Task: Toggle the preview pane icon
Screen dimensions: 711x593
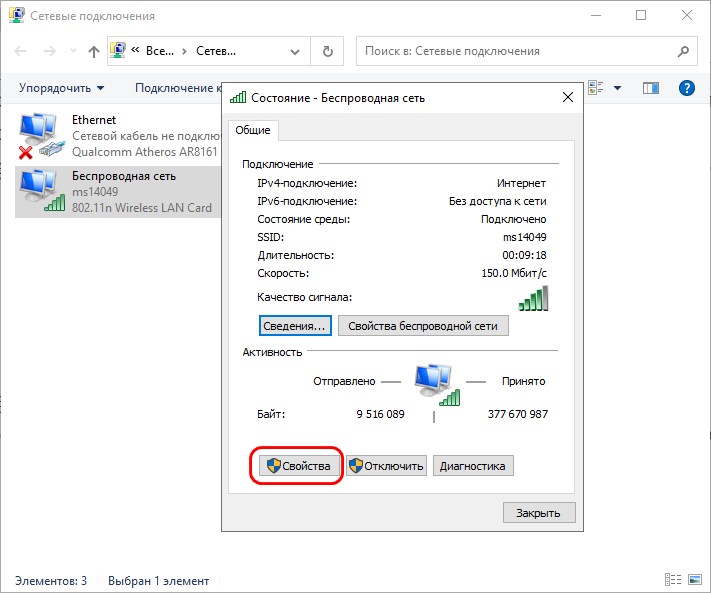Action: (x=651, y=88)
